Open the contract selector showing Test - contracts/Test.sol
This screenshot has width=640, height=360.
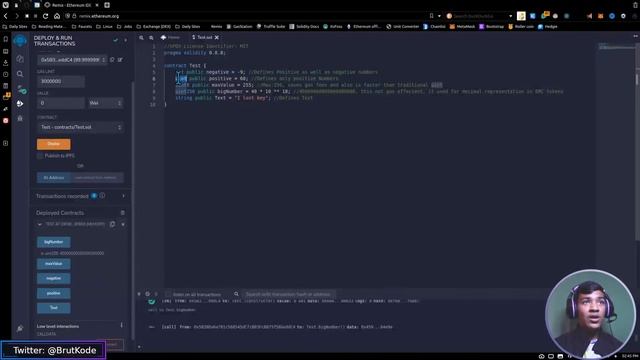80,127
